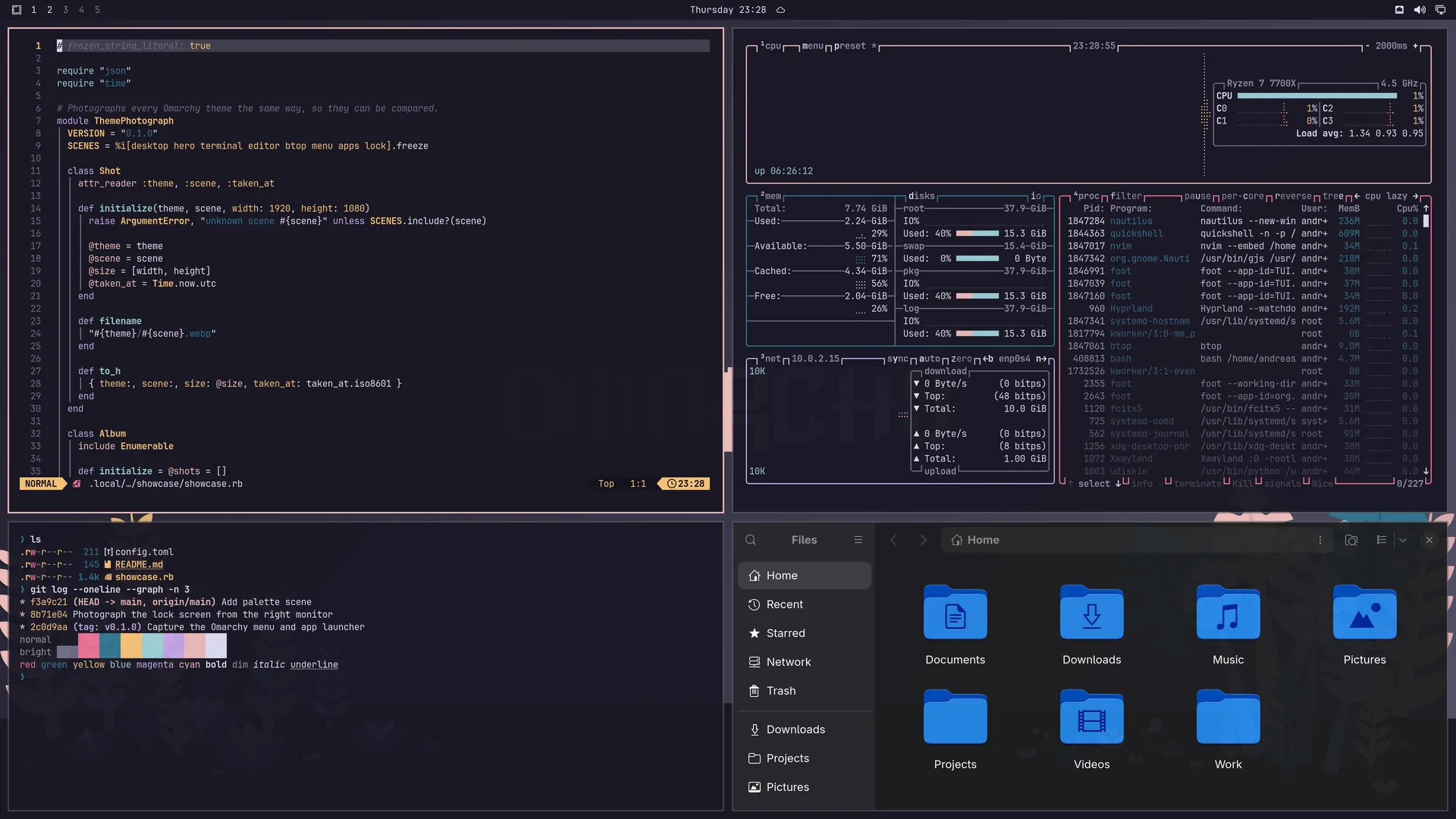Open the Work folder
This screenshot has width=1456, height=819.
point(1228,730)
